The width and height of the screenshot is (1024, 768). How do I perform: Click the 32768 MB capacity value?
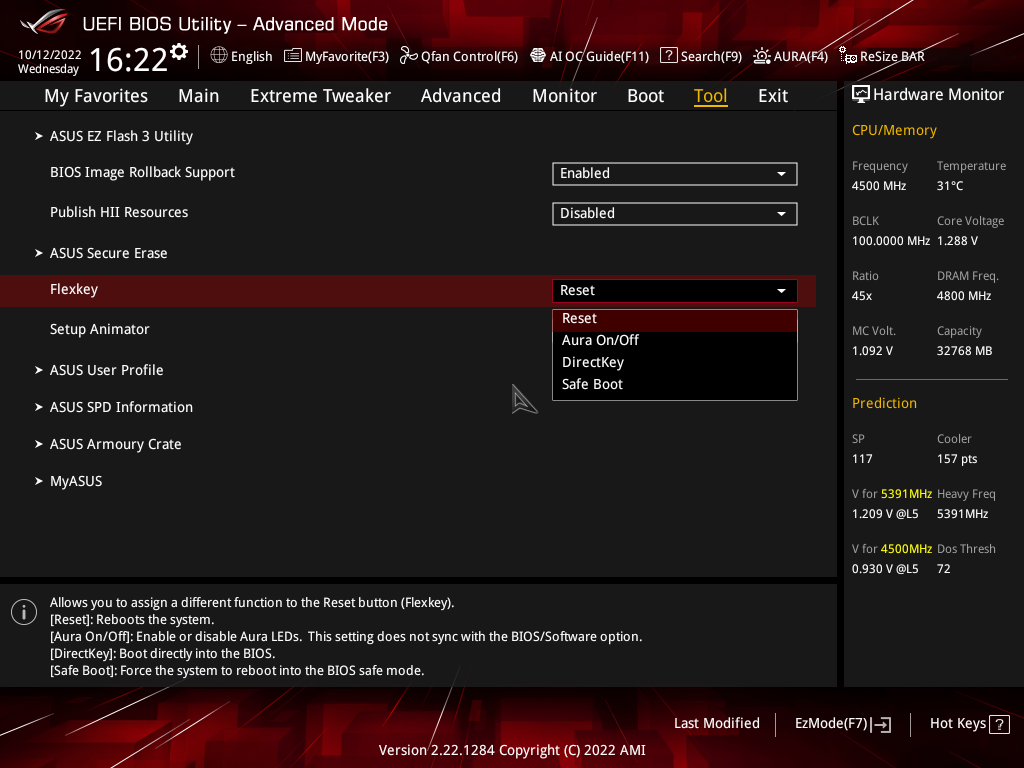pos(965,351)
